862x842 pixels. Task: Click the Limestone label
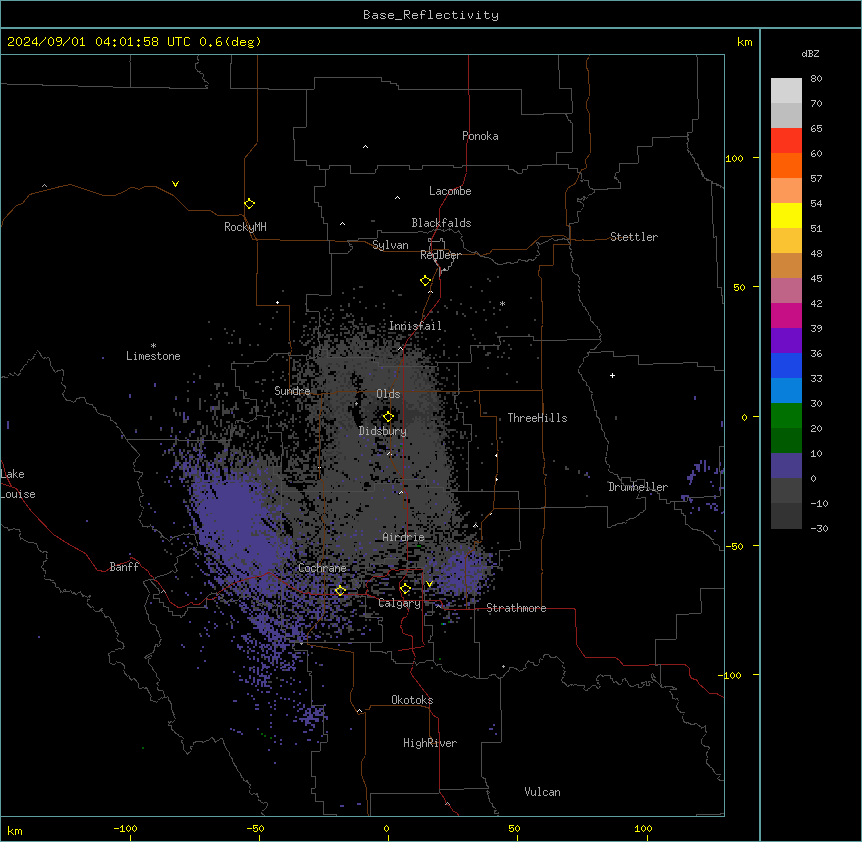point(153,356)
